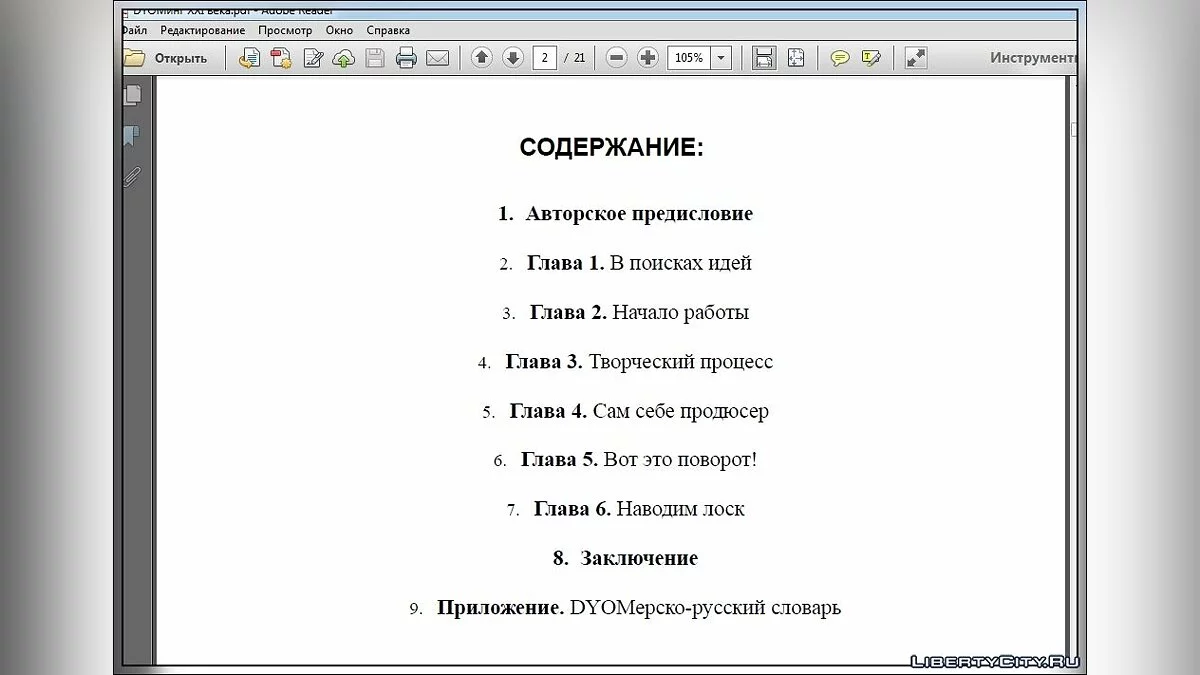Select the highlight text tool
Viewport: 1200px width, 675px height.
[x=871, y=58]
